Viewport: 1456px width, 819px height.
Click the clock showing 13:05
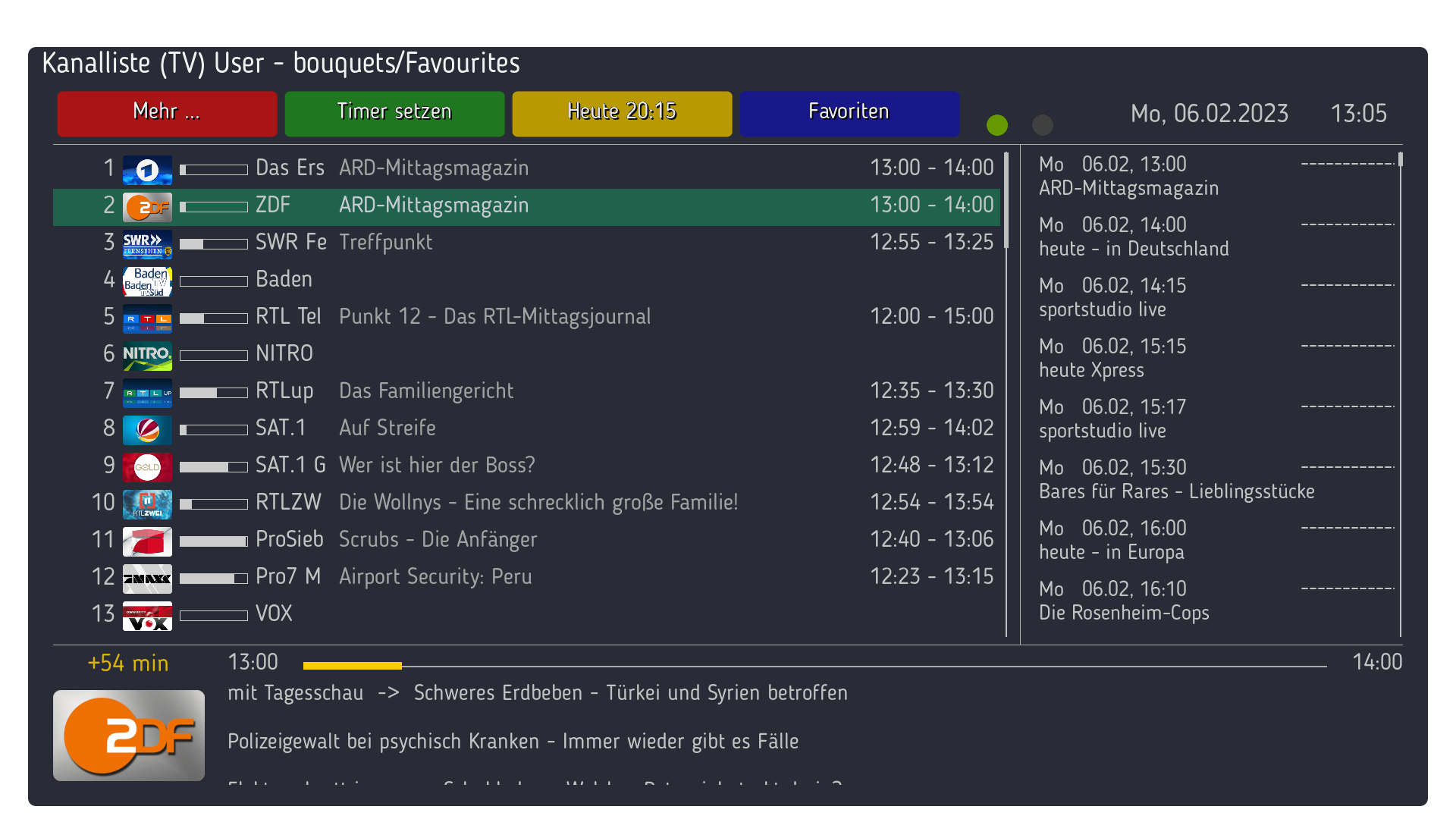point(1359,114)
